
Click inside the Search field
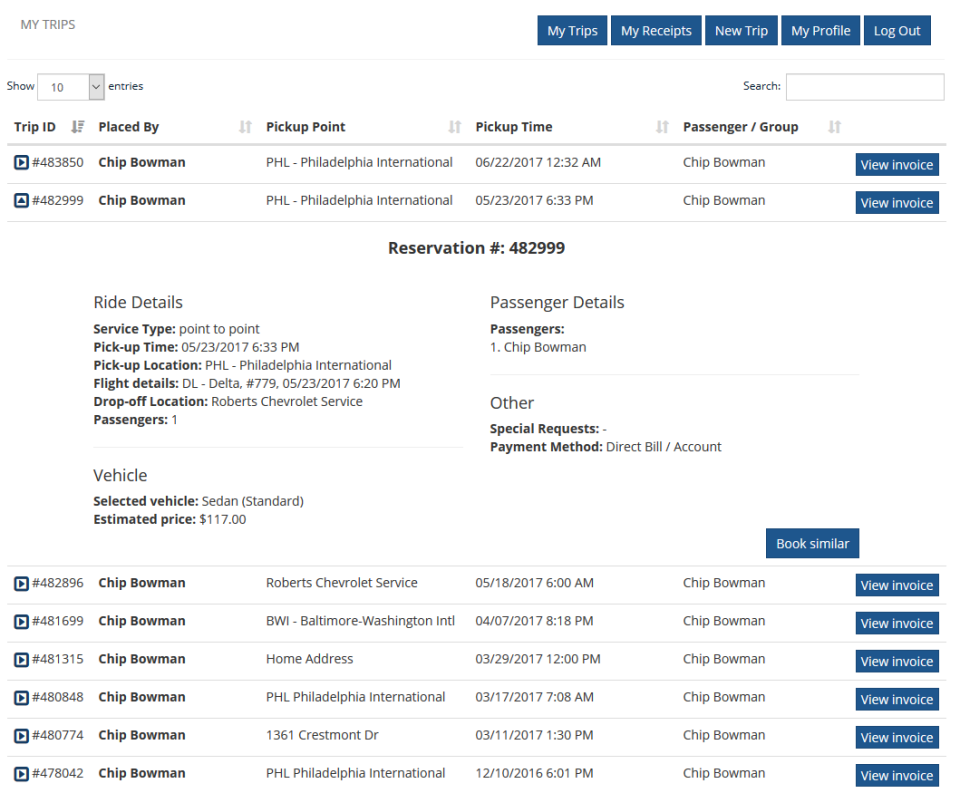click(864, 87)
